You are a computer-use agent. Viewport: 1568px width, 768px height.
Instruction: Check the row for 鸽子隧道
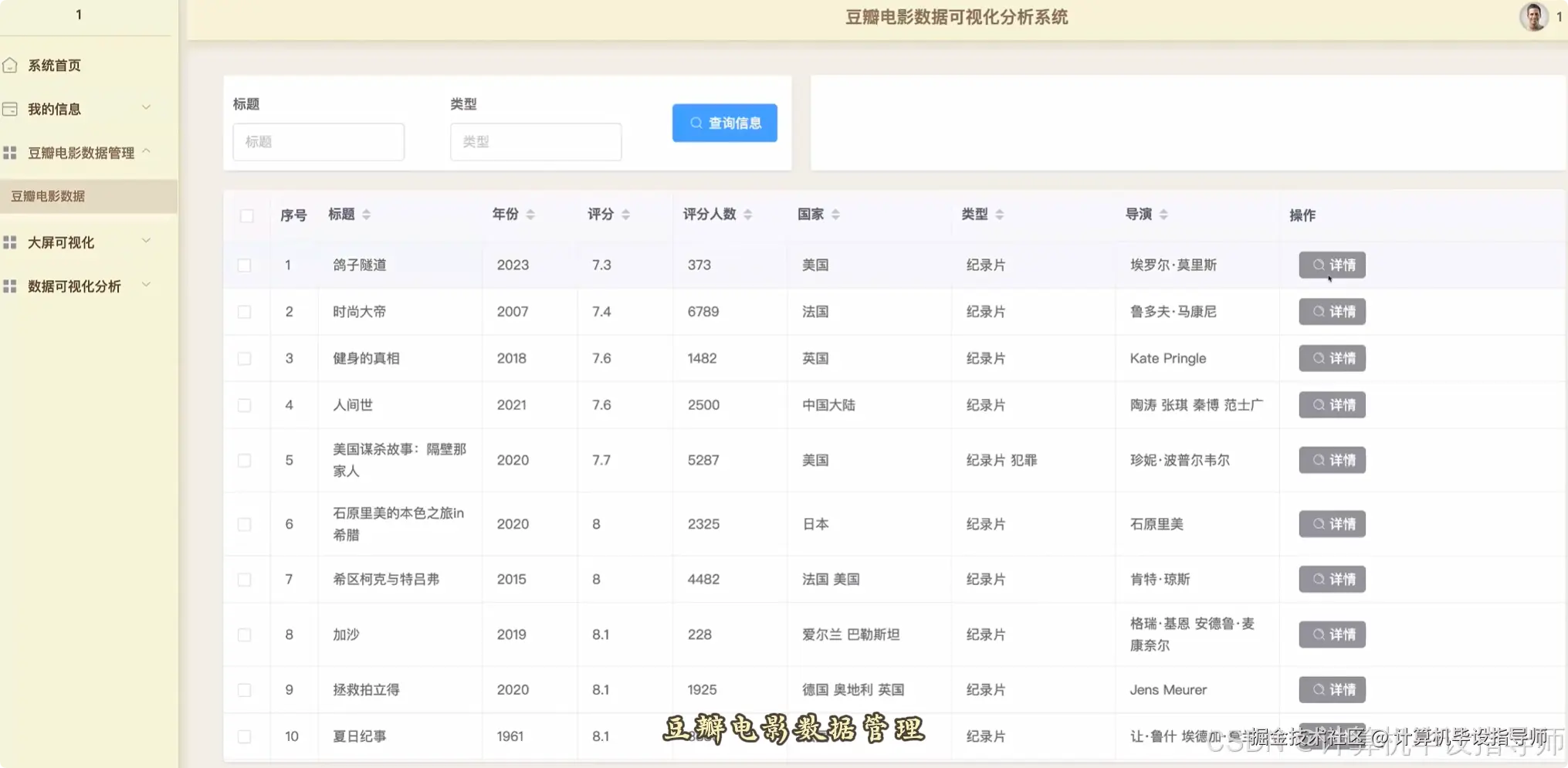point(244,266)
